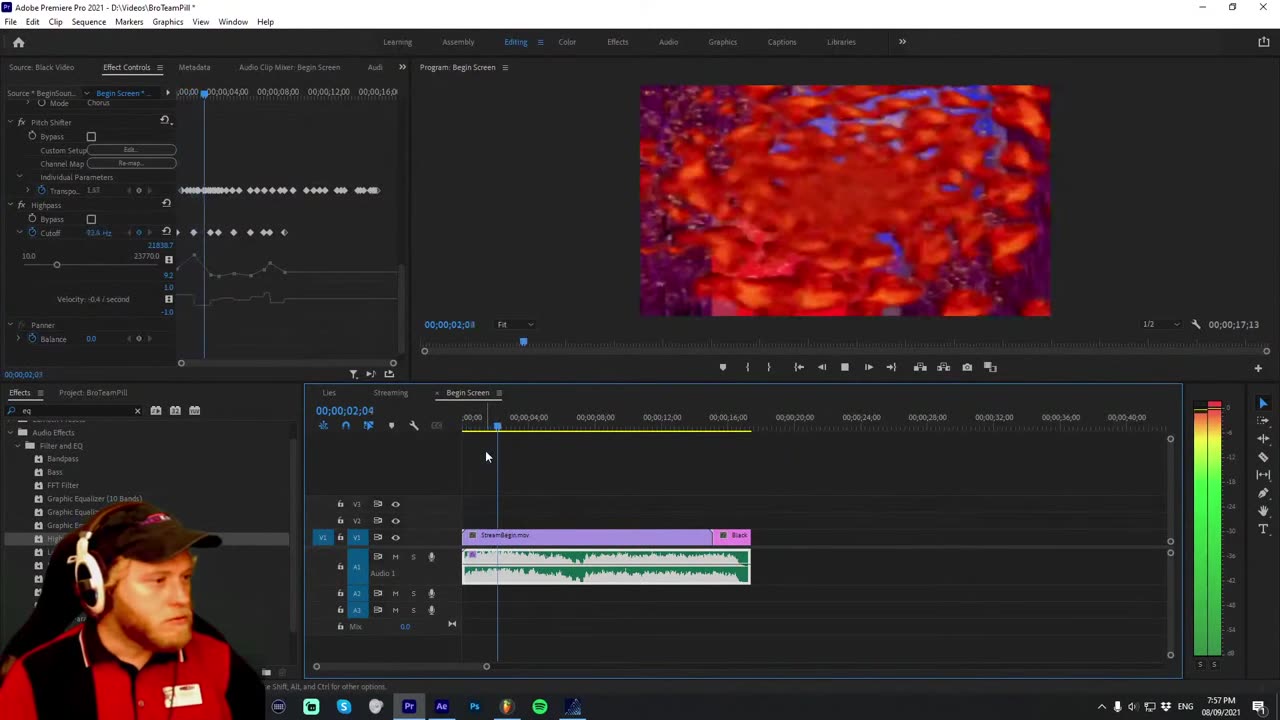Open workspace overflow chevron menu
1280x720 pixels.
[x=902, y=42]
